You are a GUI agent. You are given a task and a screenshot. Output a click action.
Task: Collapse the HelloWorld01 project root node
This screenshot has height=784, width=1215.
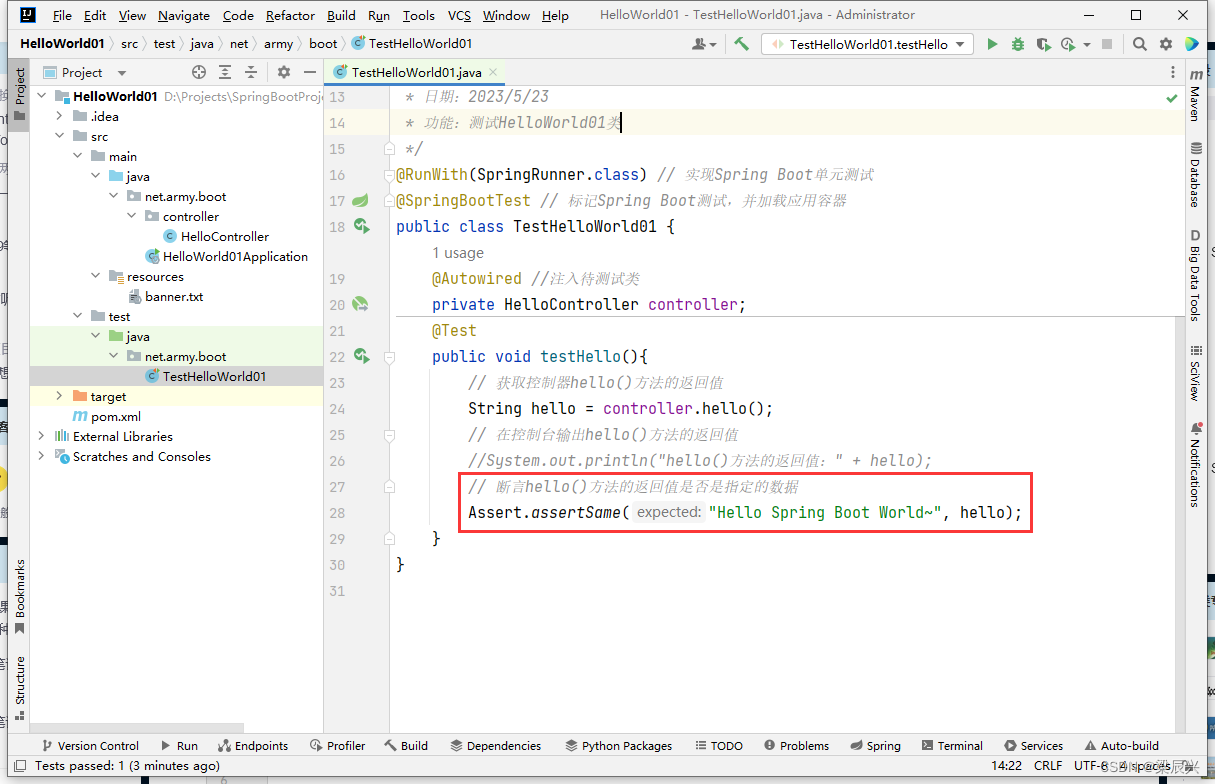point(43,97)
